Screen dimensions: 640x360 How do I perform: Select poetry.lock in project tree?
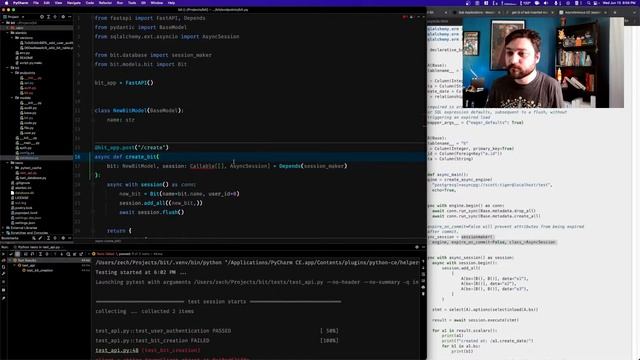click(23, 208)
